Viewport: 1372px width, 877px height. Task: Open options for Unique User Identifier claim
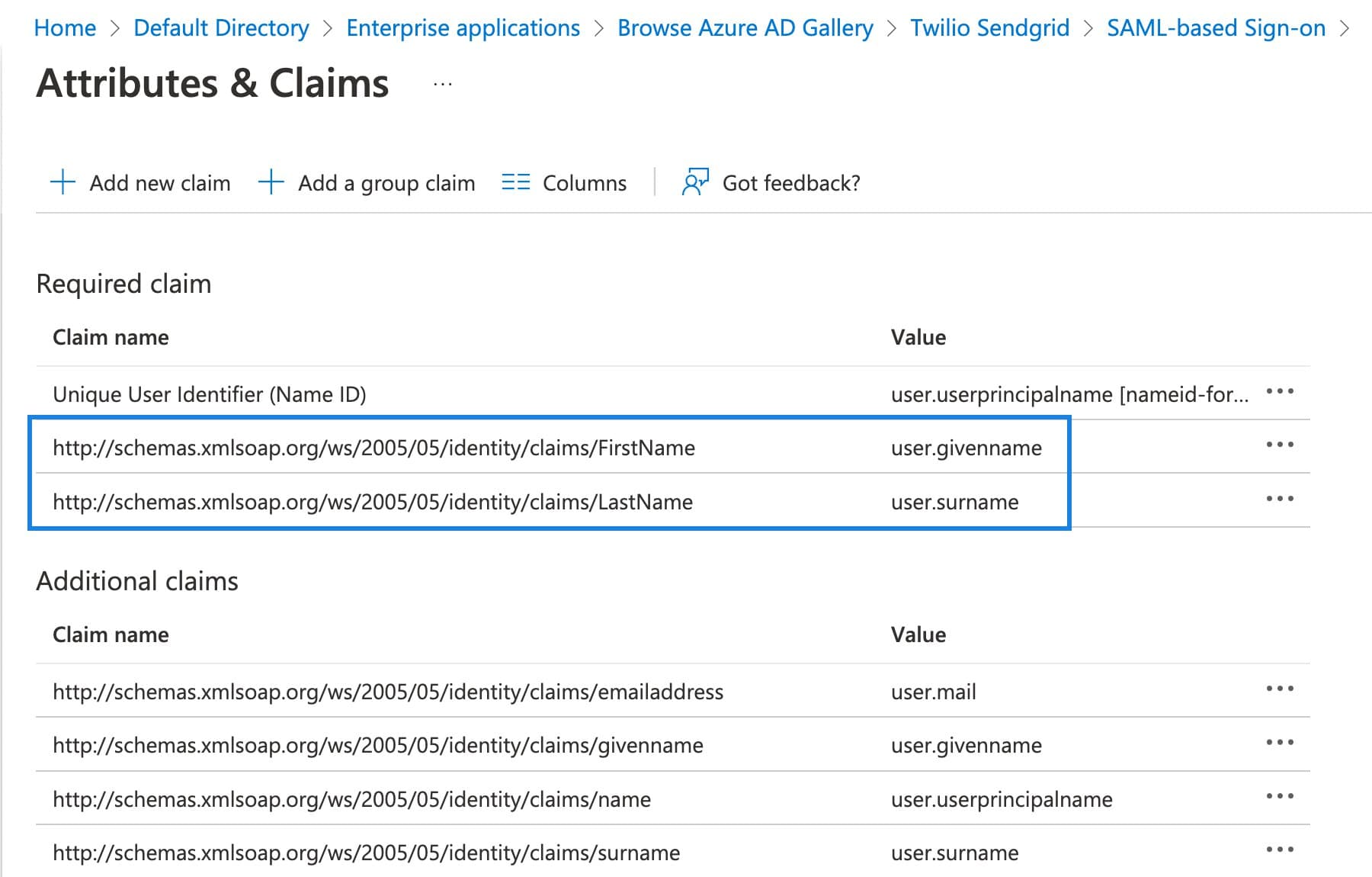[x=1281, y=392]
